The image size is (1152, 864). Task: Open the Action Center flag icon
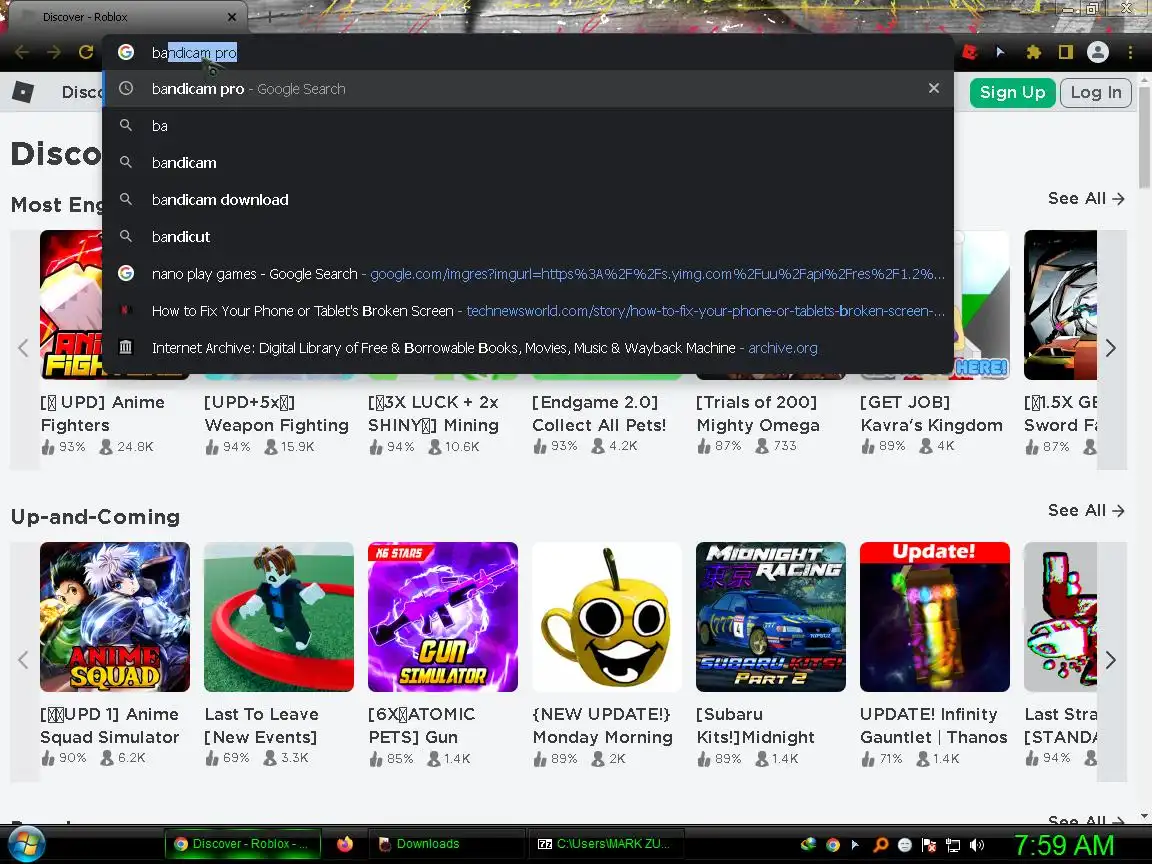tap(929, 845)
